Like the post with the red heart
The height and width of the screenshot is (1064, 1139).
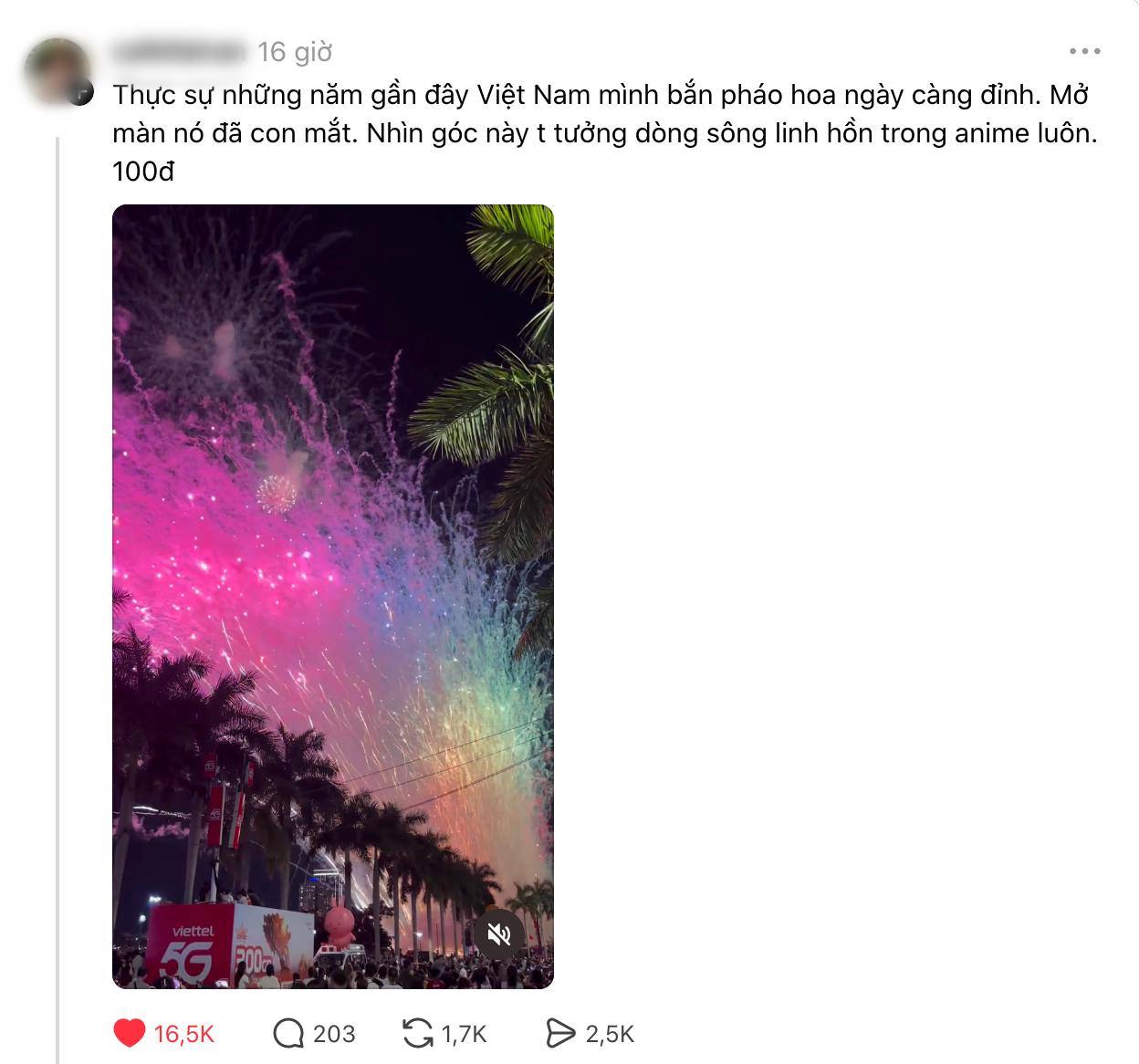[x=130, y=1033]
